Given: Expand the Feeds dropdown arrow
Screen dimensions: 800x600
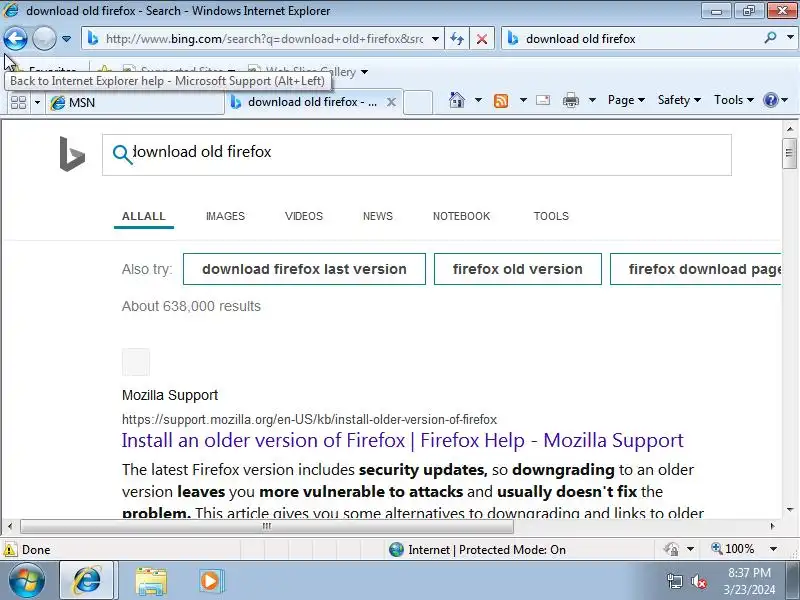Looking at the screenshot, I should tap(523, 100).
